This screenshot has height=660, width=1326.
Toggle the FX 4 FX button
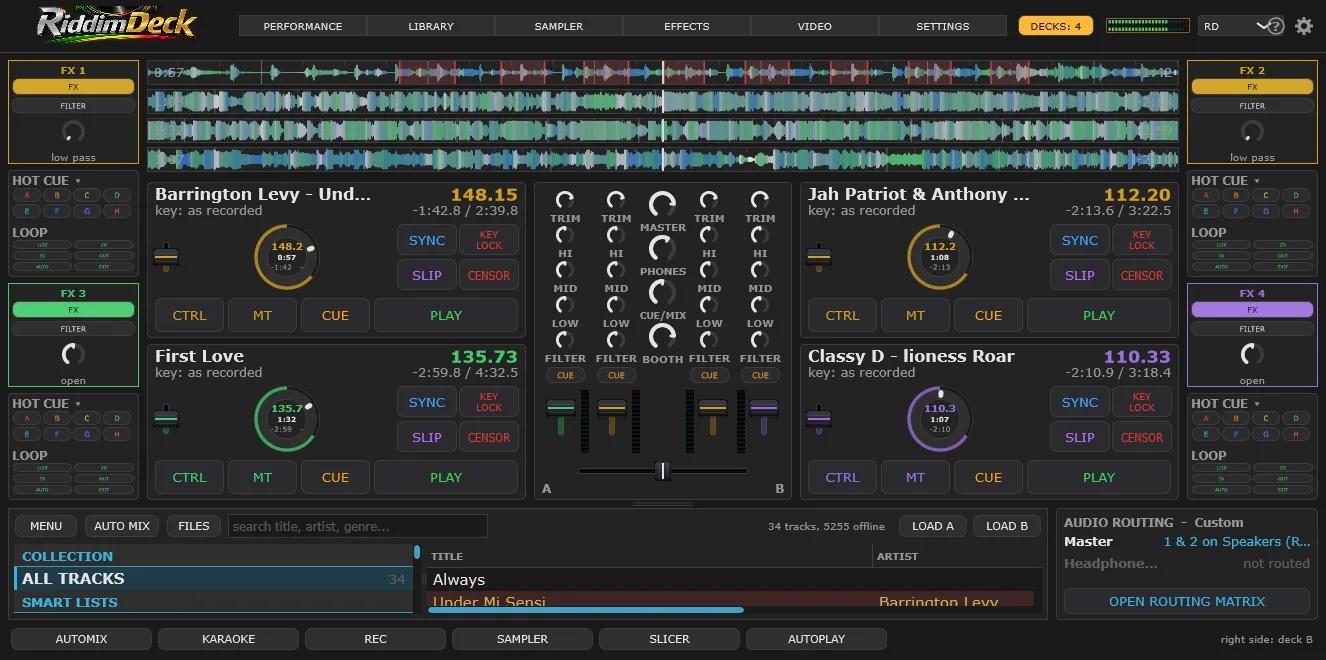[x=1252, y=310]
